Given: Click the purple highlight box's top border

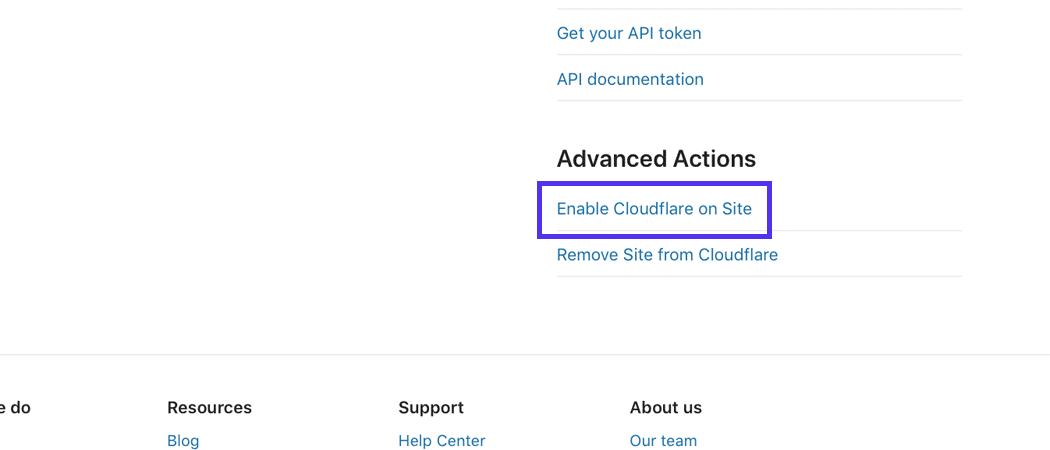Looking at the screenshot, I should pos(654,184).
